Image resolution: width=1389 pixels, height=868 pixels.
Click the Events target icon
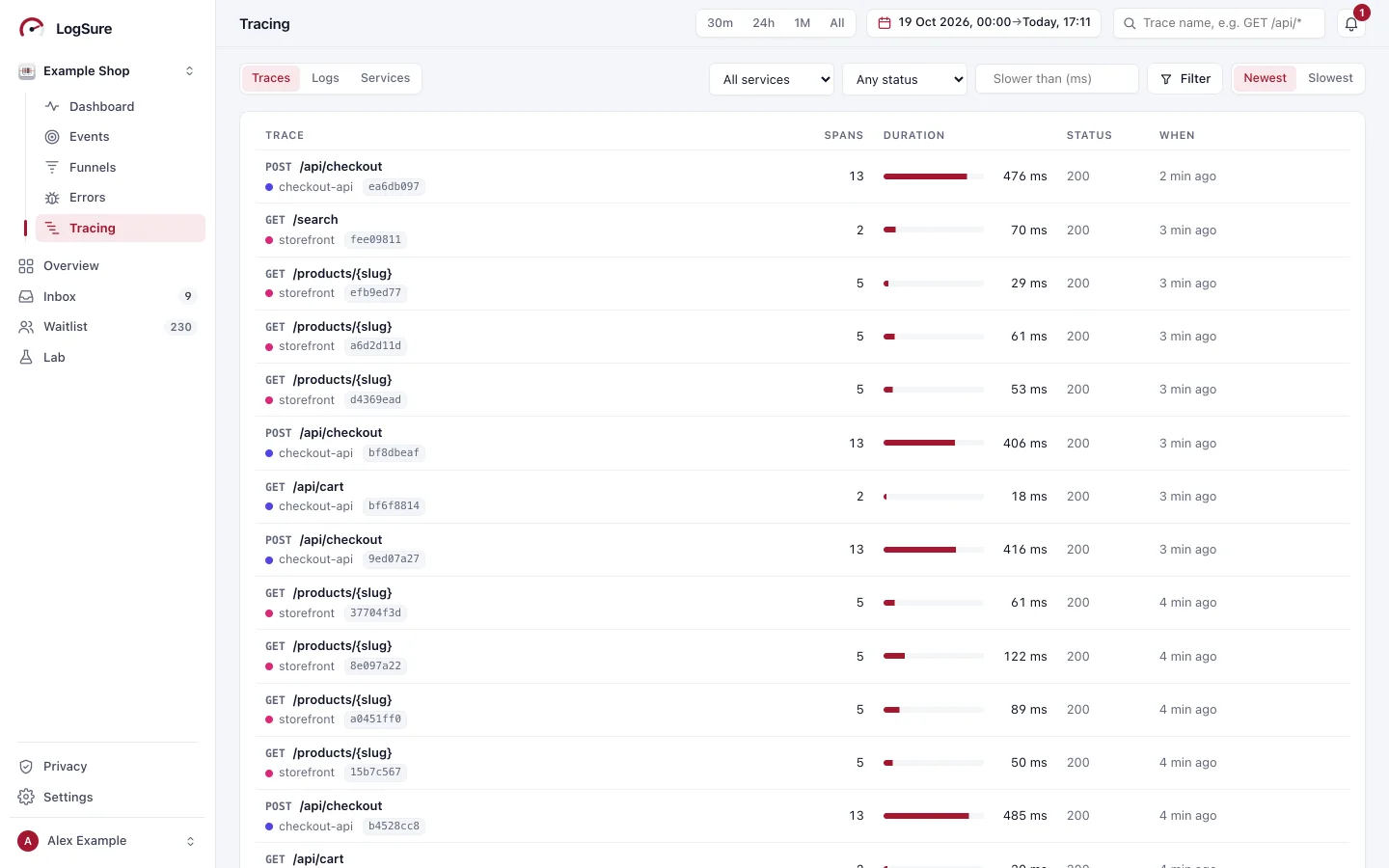(x=52, y=137)
